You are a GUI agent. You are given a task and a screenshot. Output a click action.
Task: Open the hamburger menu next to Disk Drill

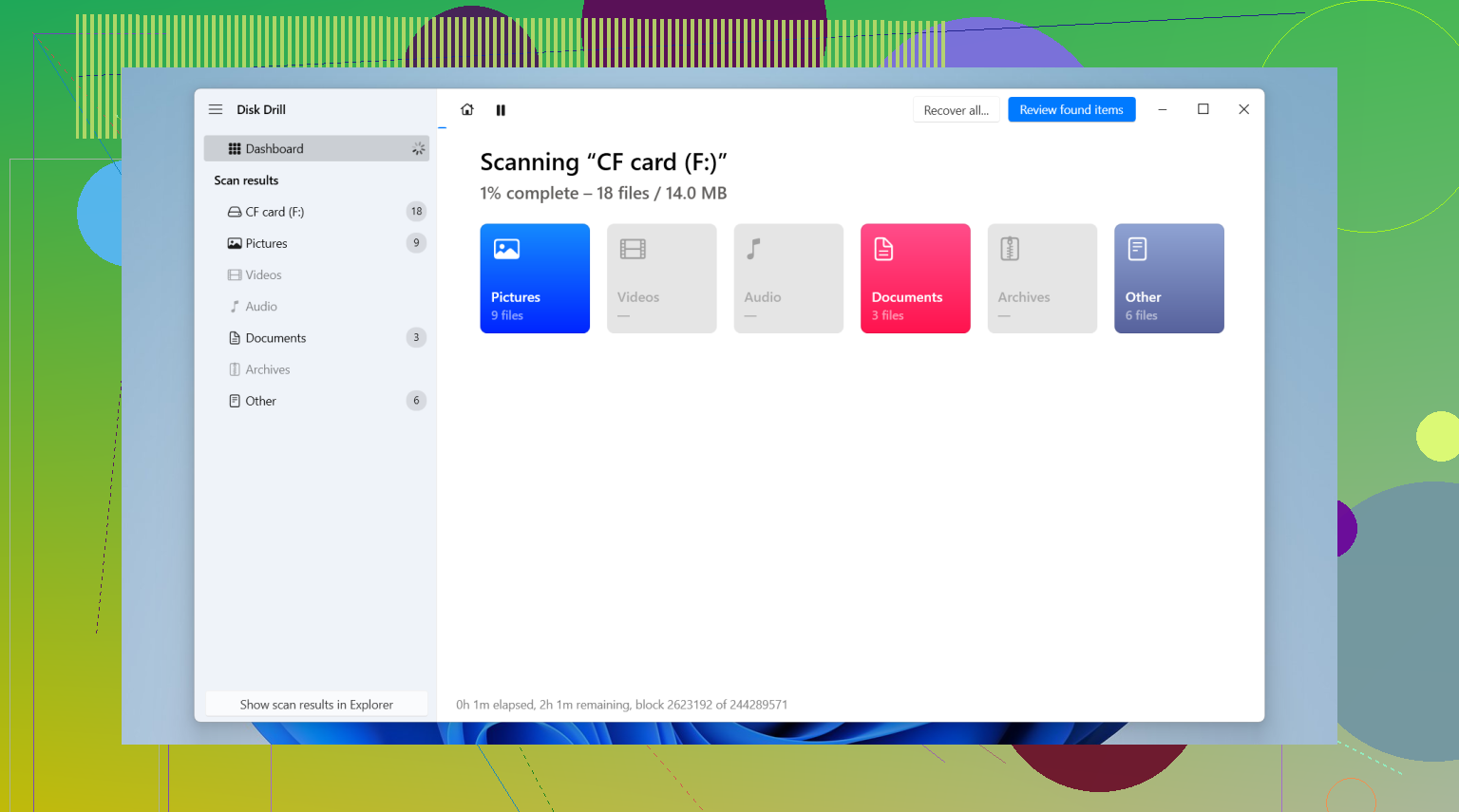[216, 109]
